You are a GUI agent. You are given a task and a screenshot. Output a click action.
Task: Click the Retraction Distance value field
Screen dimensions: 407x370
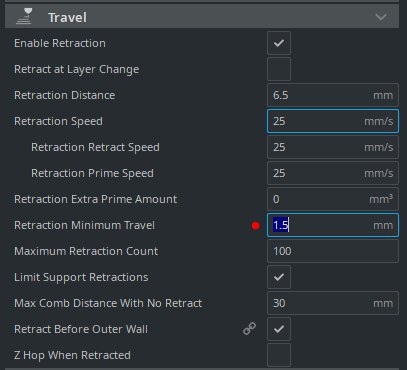pos(333,95)
